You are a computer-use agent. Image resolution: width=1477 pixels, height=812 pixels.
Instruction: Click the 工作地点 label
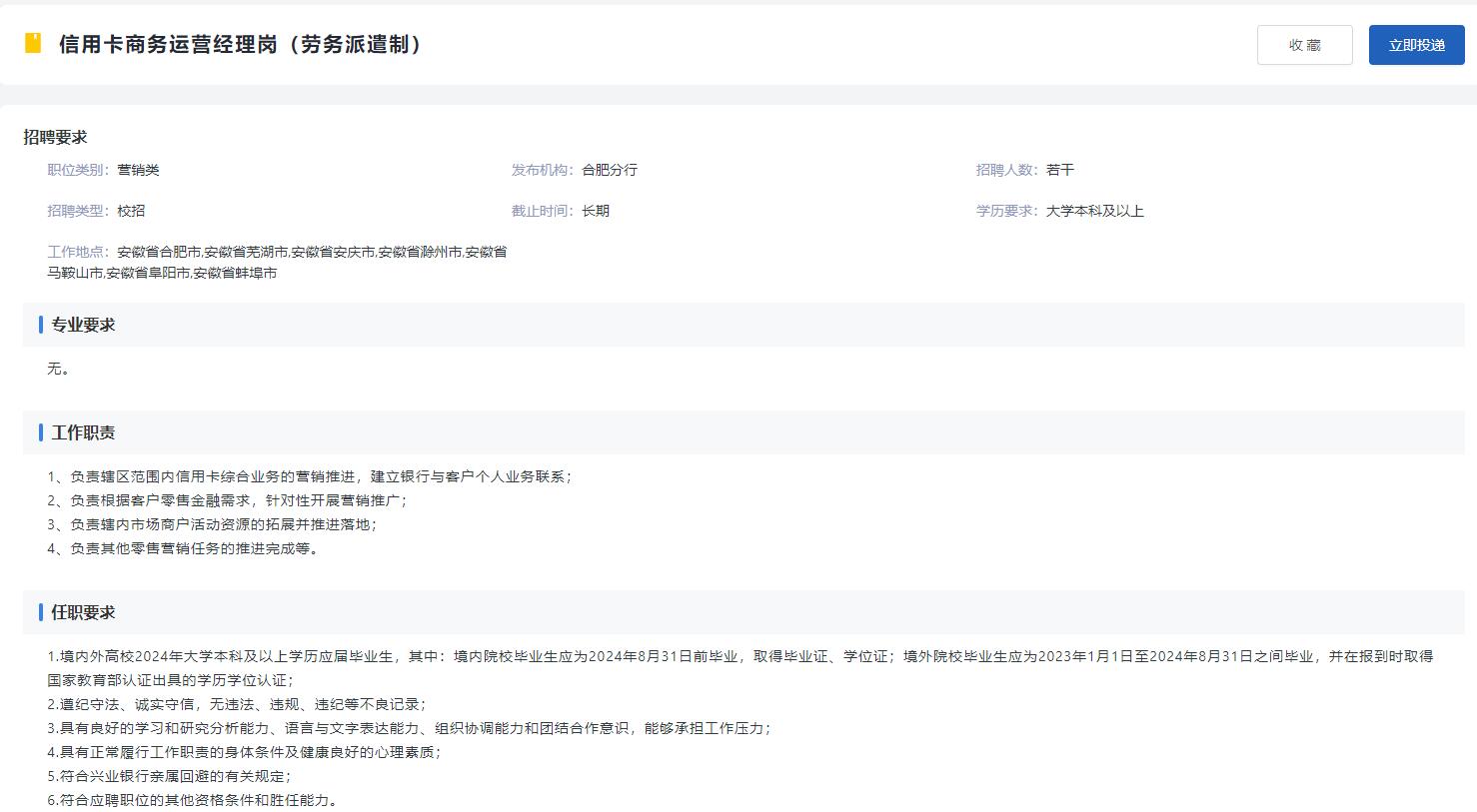point(78,252)
